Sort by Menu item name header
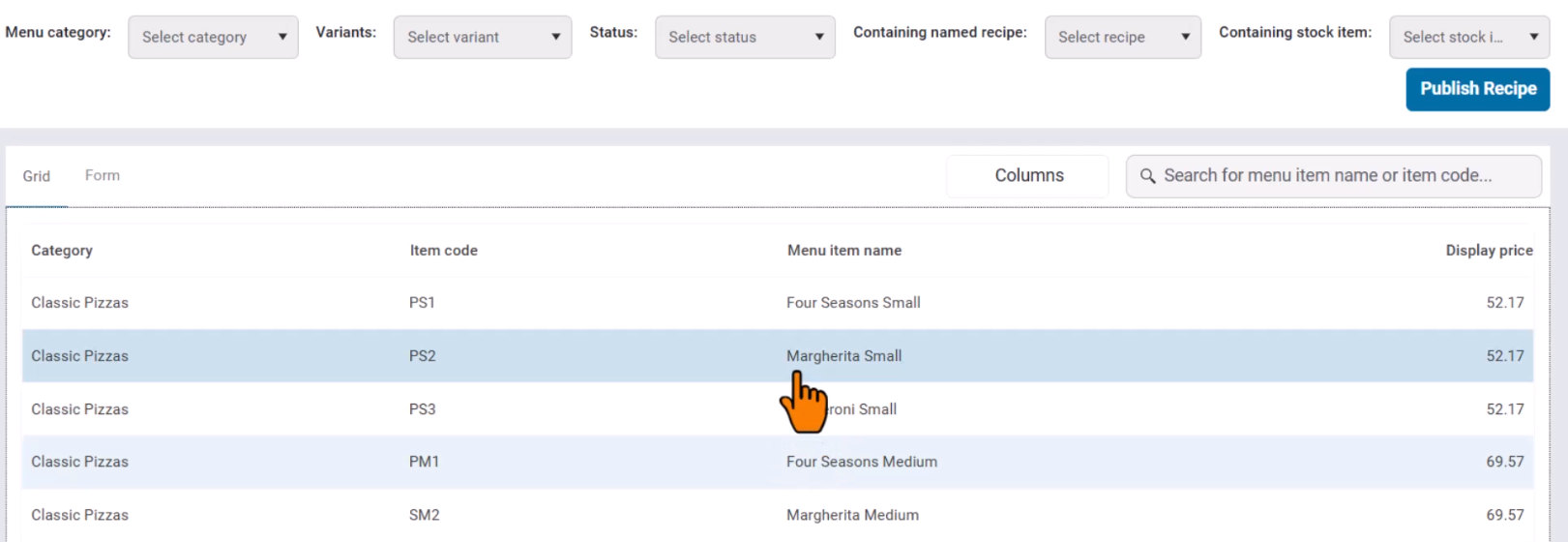1568x542 pixels. tap(843, 250)
